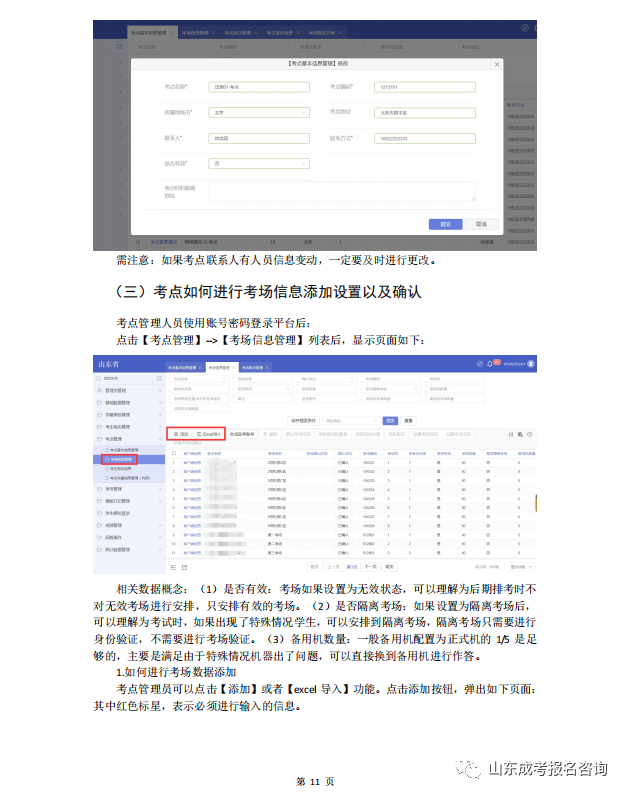Click the 考点地址 input field

(424, 113)
